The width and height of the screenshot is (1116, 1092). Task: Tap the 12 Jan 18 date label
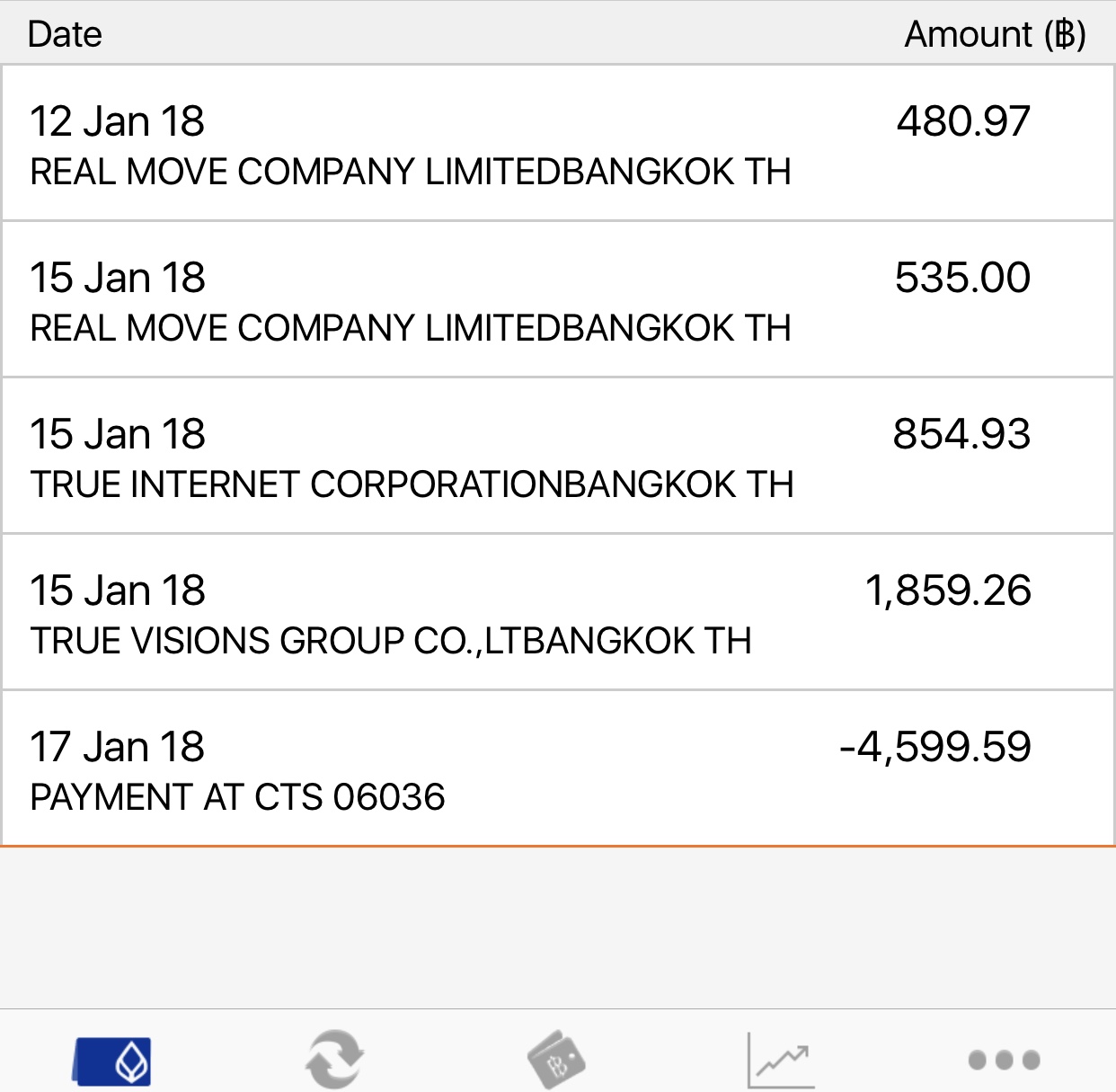(x=118, y=121)
